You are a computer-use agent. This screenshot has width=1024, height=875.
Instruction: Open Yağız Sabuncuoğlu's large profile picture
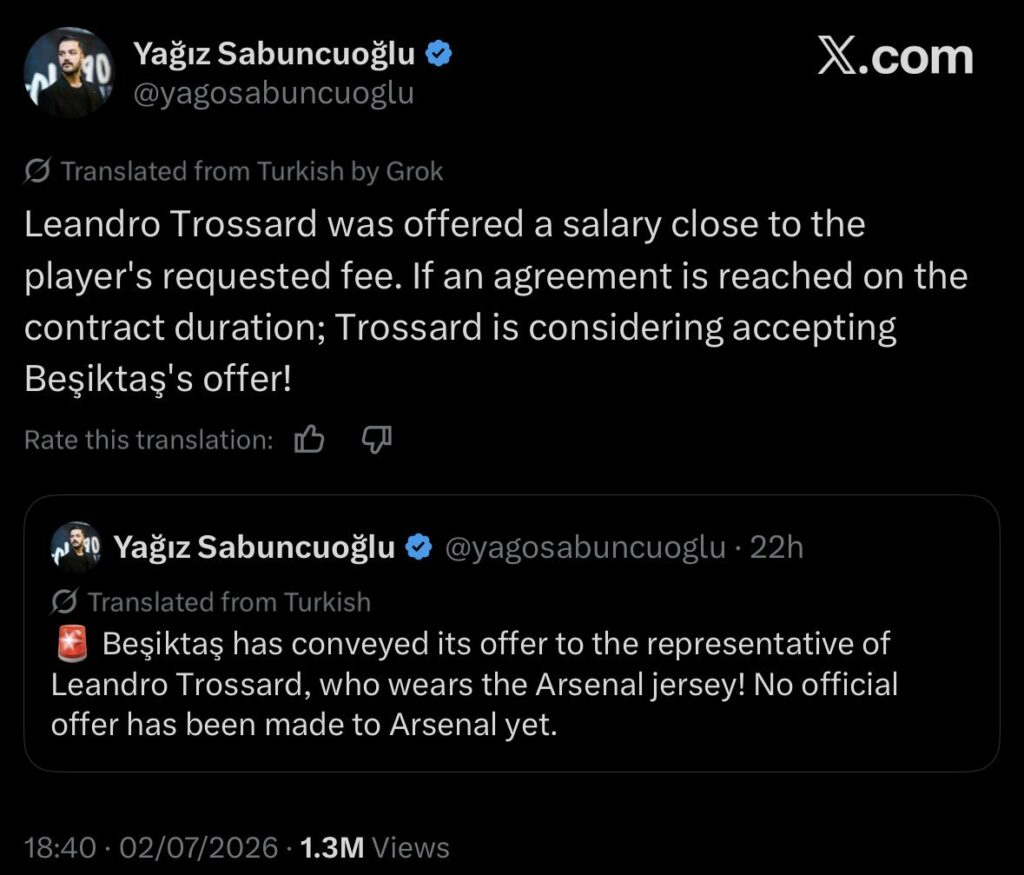(x=69, y=72)
